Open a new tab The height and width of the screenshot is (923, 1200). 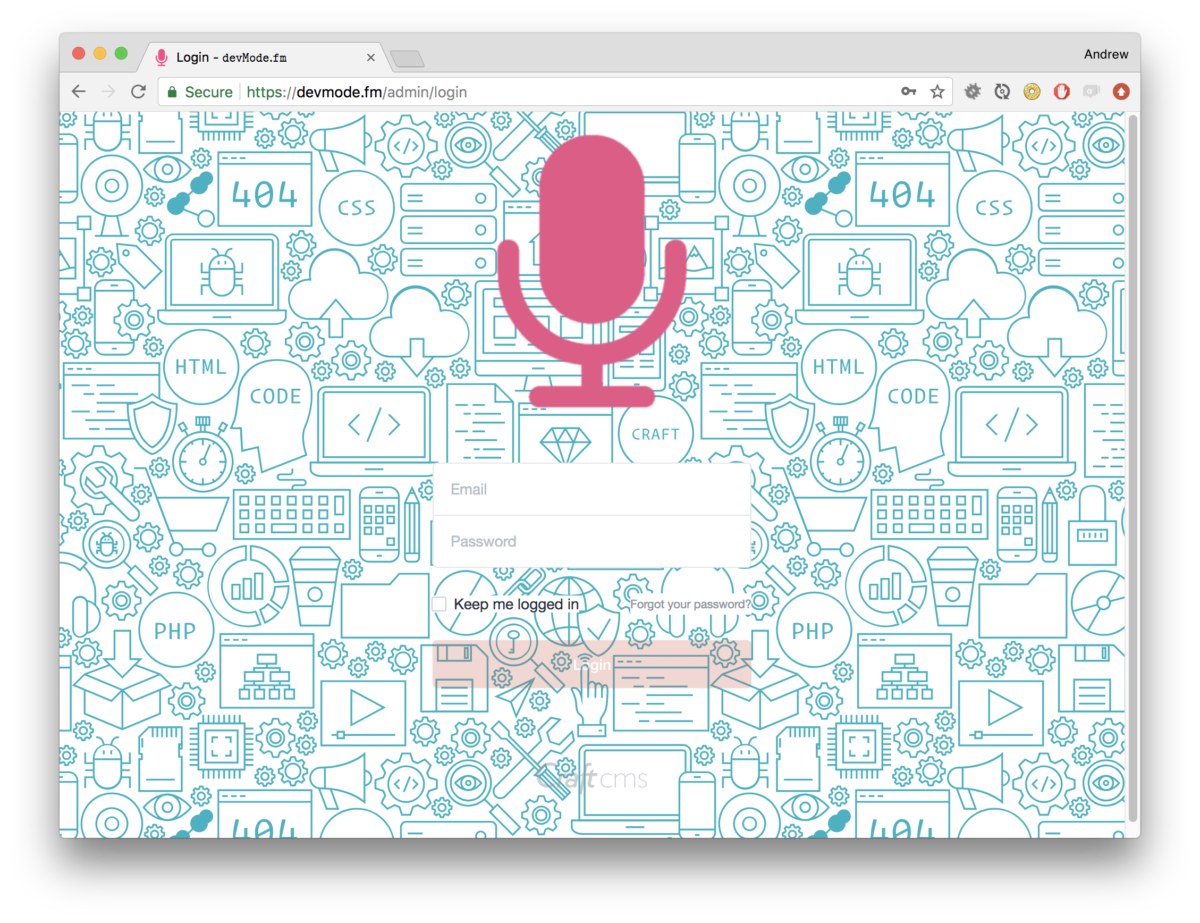(407, 59)
